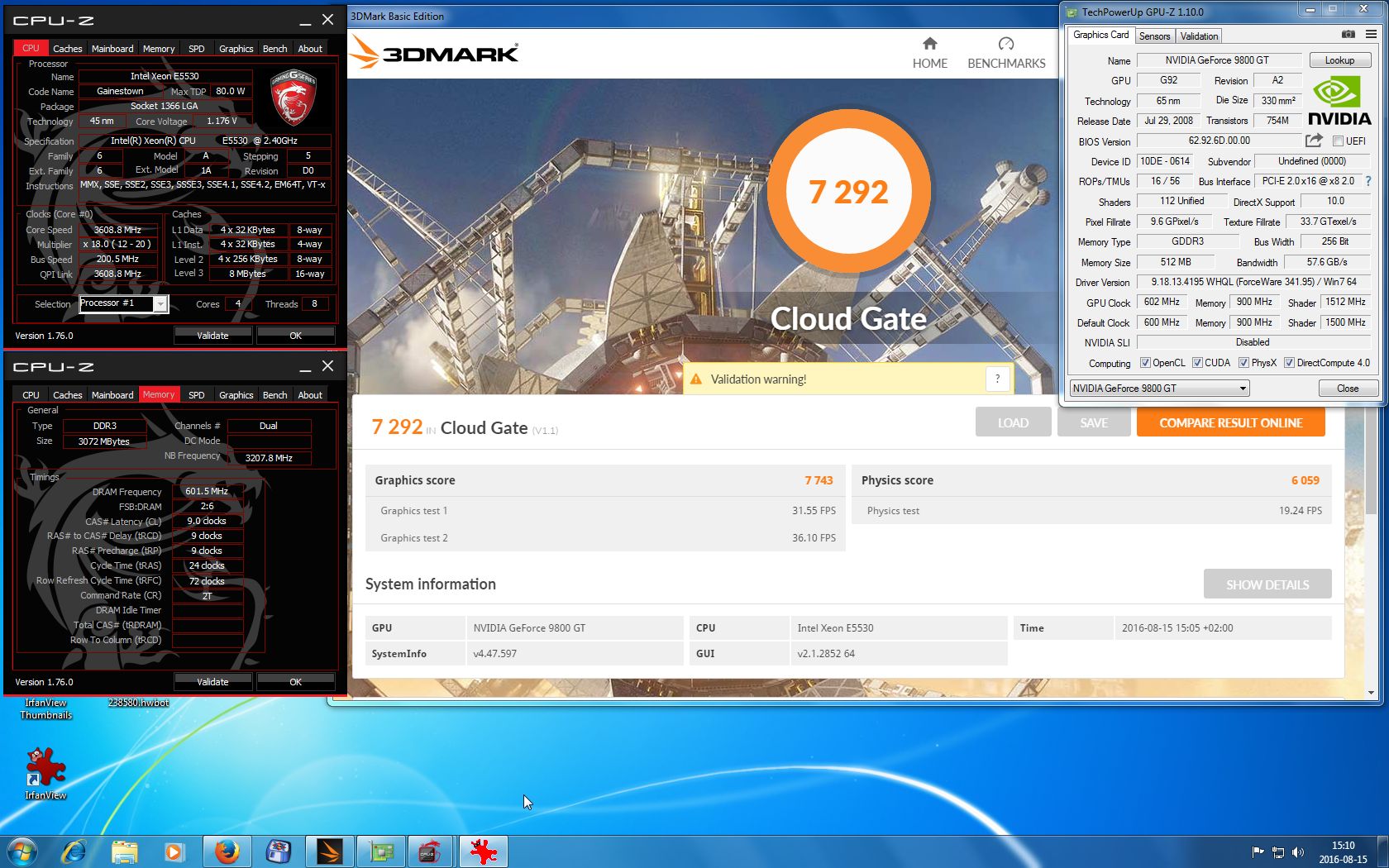This screenshot has width=1389, height=868.
Task: Open IrfanView Thumbnails desktop shortcut
Action: [45, 709]
